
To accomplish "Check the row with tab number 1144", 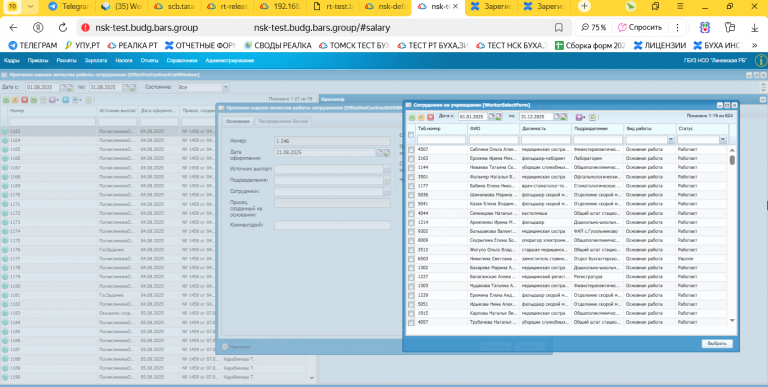I will pyautogui.click(x=411, y=168).
